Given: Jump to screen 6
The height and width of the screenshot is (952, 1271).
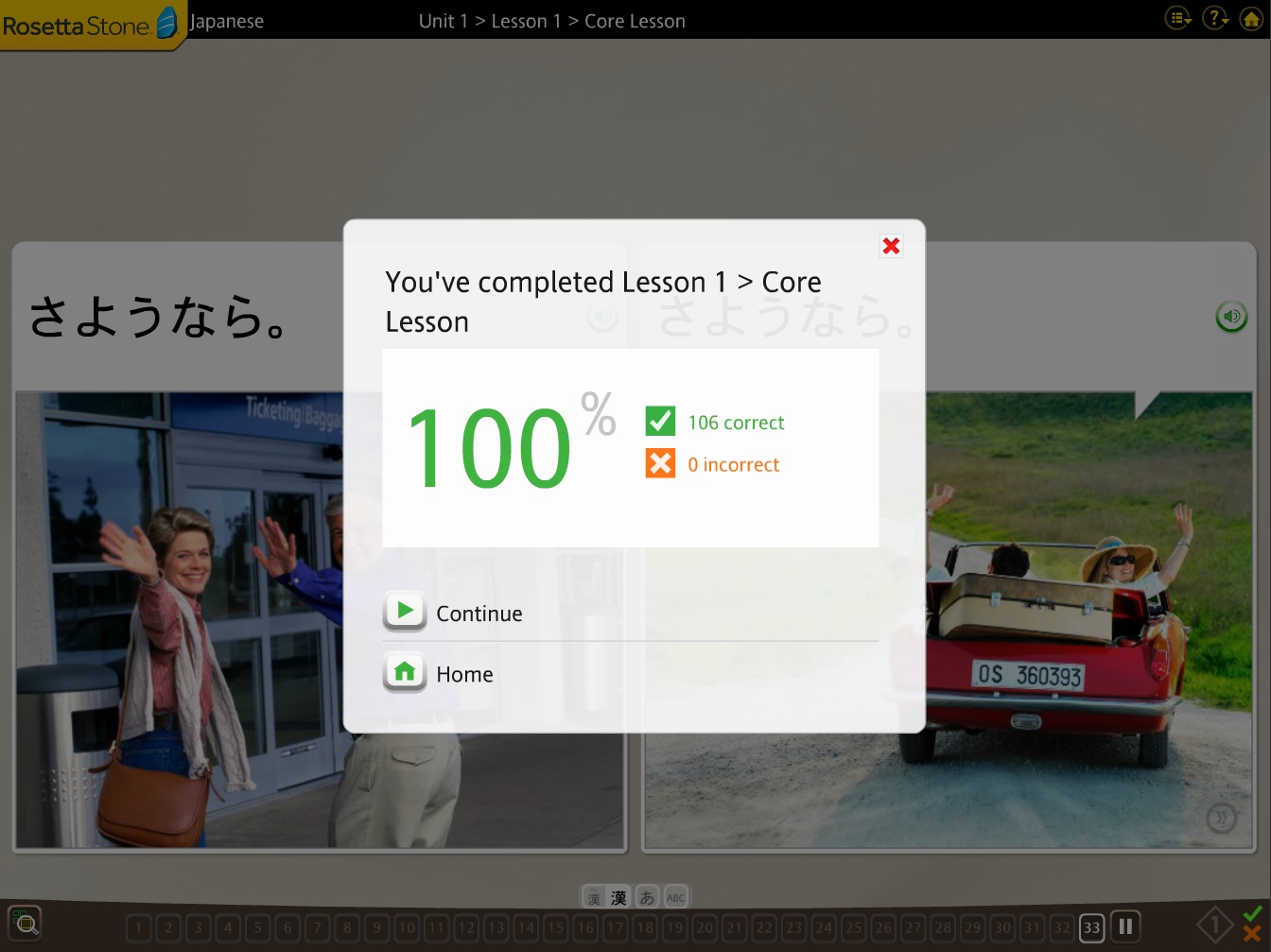Looking at the screenshot, I should point(287,927).
